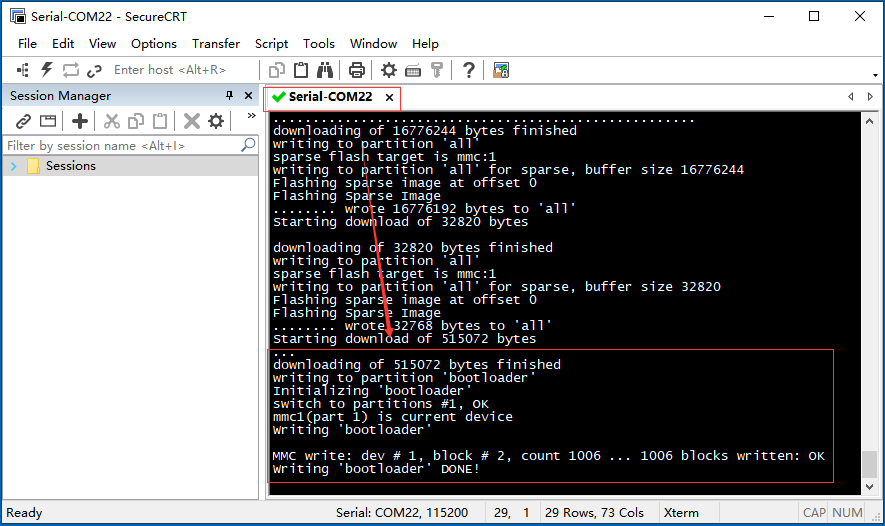
Task: Click the 'Serial: COM22, 115200' status text
Action: (x=402, y=512)
